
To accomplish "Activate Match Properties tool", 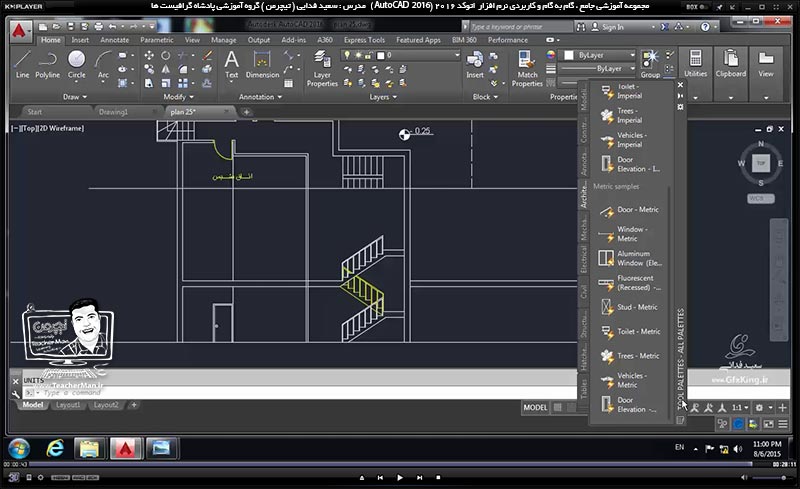I will coord(527,68).
